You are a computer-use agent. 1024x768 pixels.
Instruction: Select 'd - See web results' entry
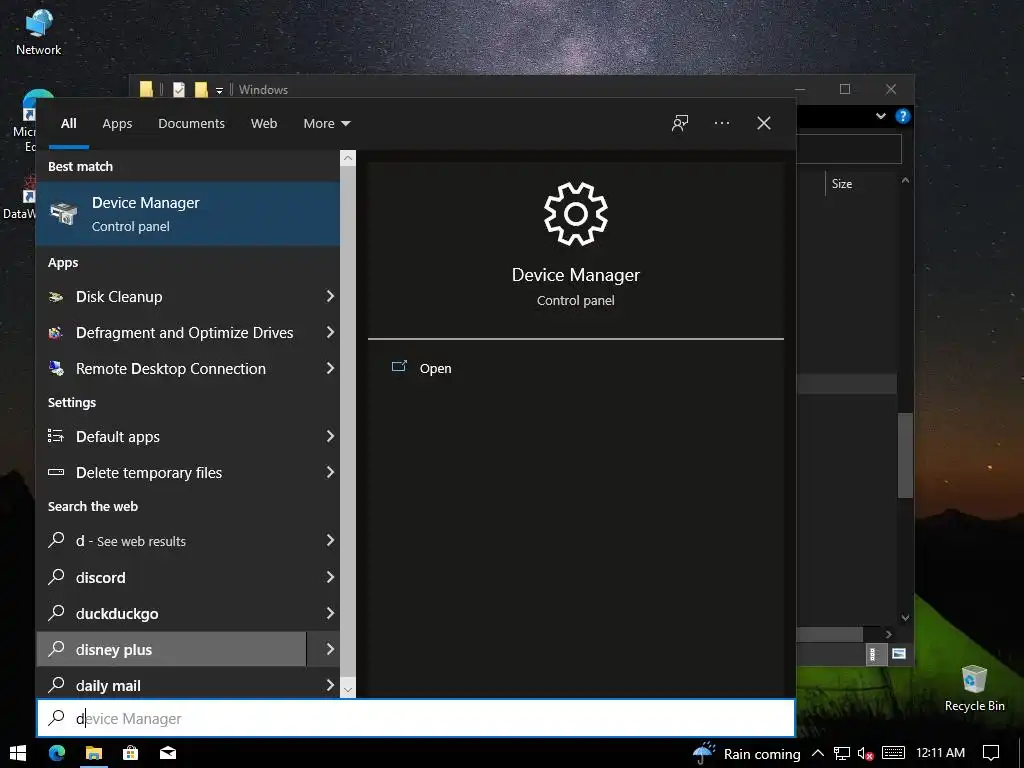(170, 541)
